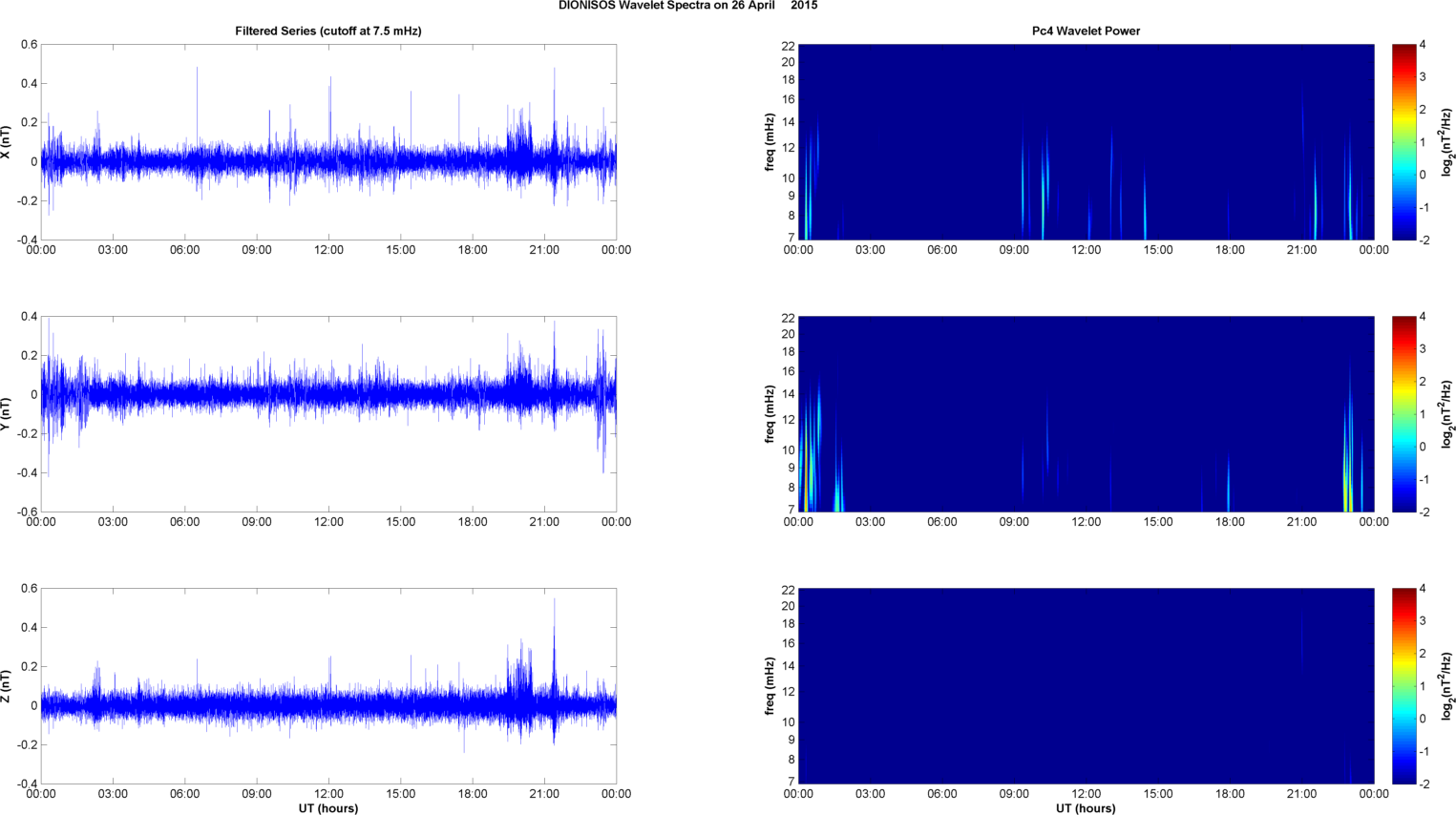Click the Y component filtered time series plot
The height and width of the screenshot is (815, 1456).
pos(328,414)
